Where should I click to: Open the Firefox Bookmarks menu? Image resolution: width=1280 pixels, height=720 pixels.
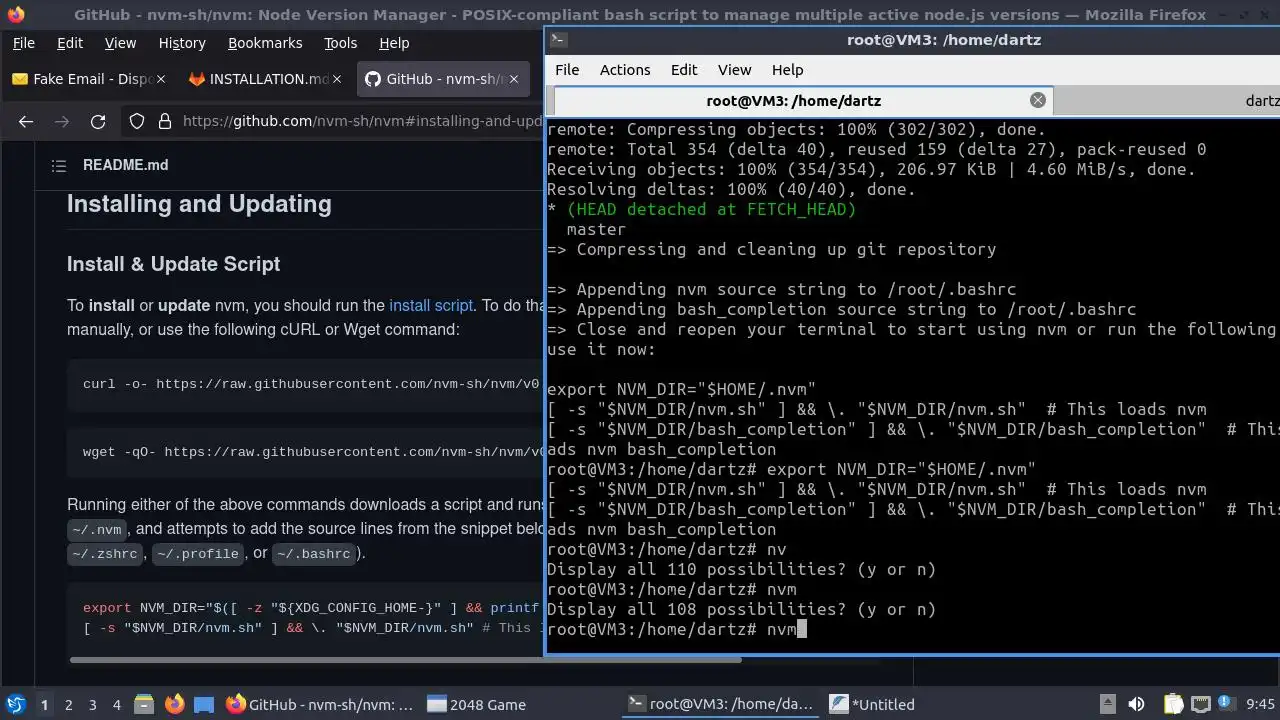(265, 43)
